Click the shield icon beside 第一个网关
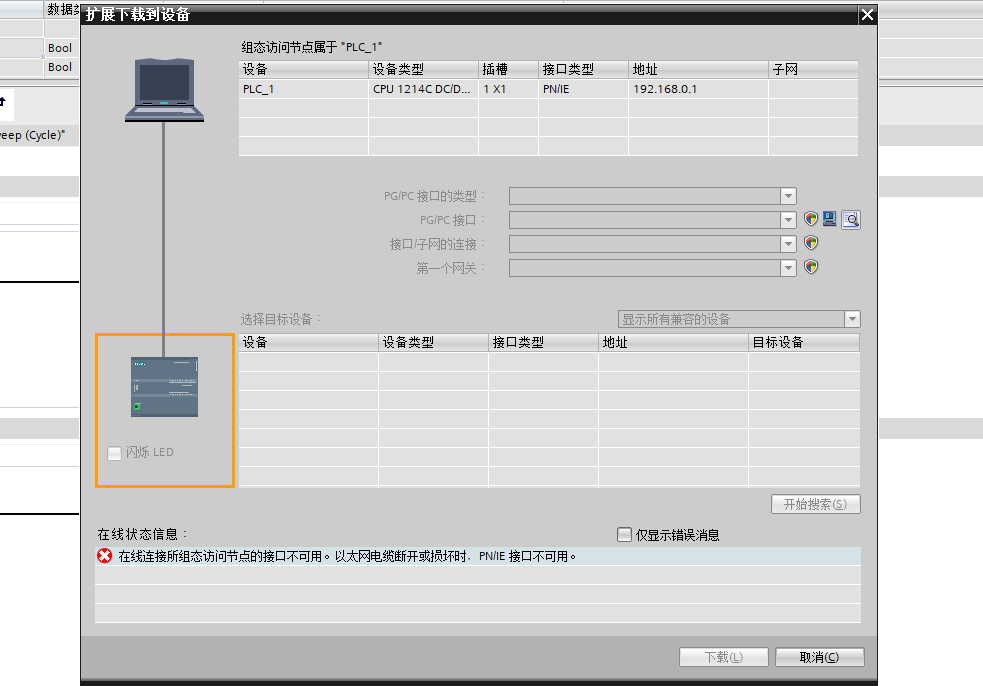 812,267
